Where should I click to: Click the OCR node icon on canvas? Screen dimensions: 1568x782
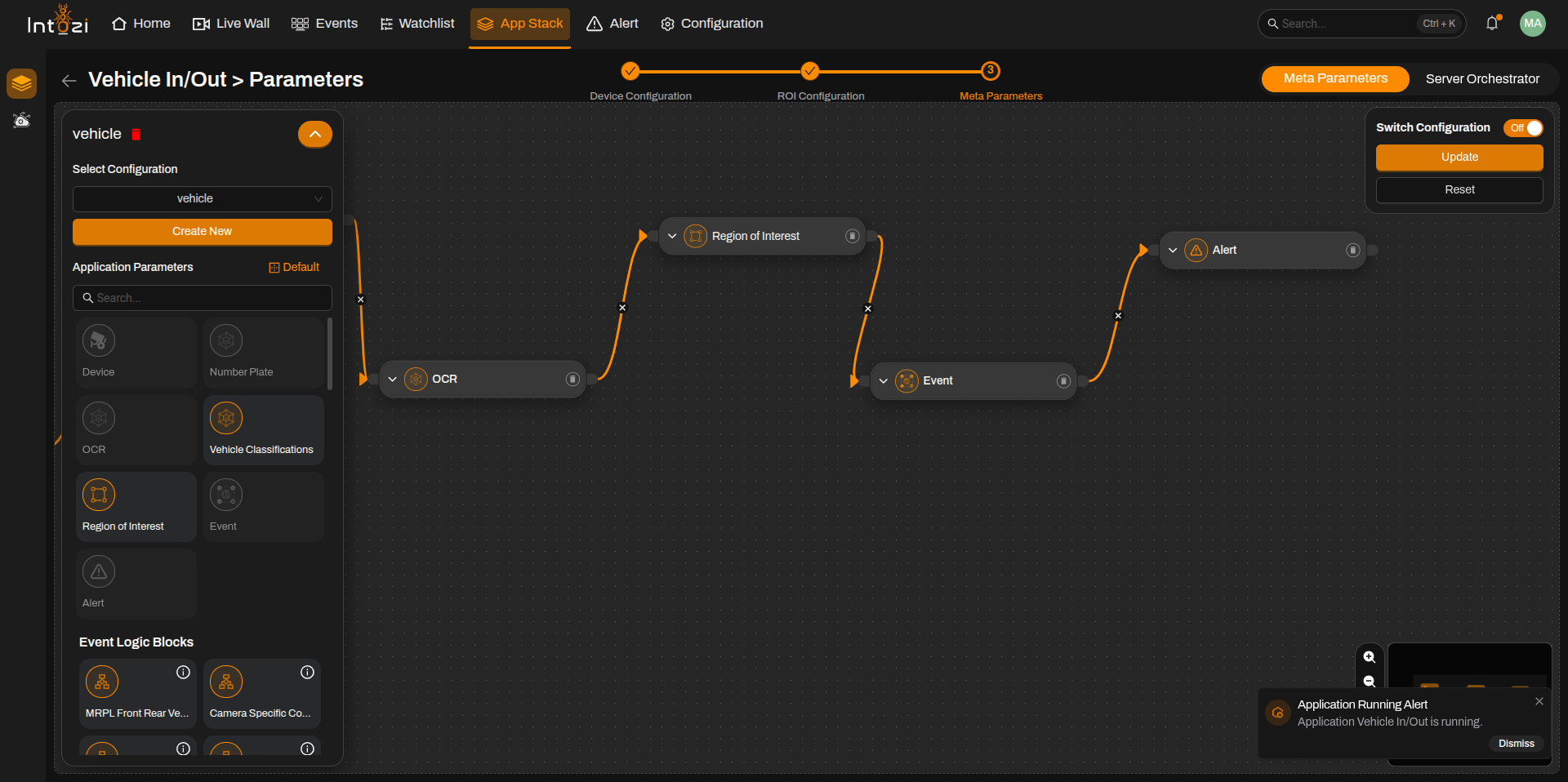click(x=416, y=380)
